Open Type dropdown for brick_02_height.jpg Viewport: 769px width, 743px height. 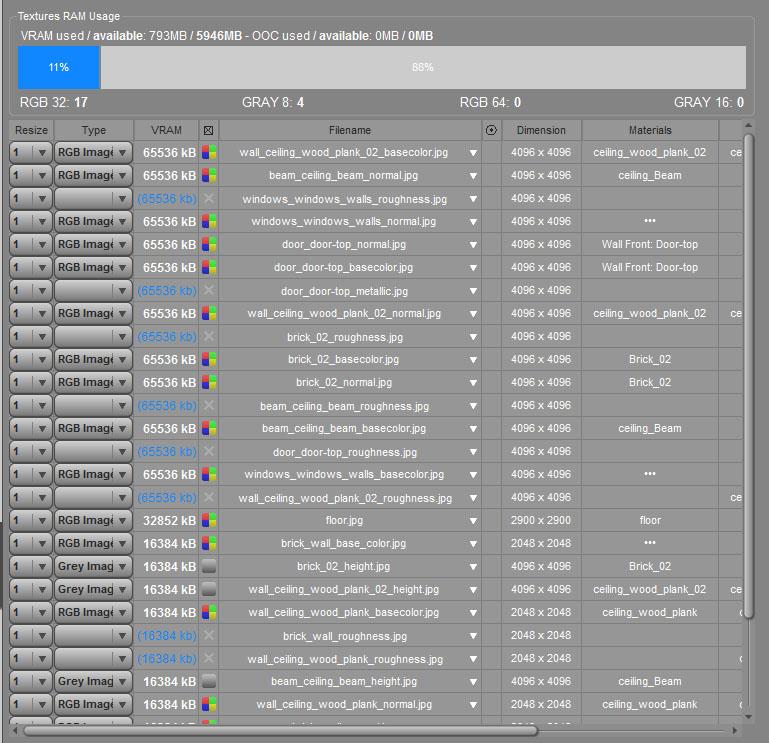tap(93, 566)
